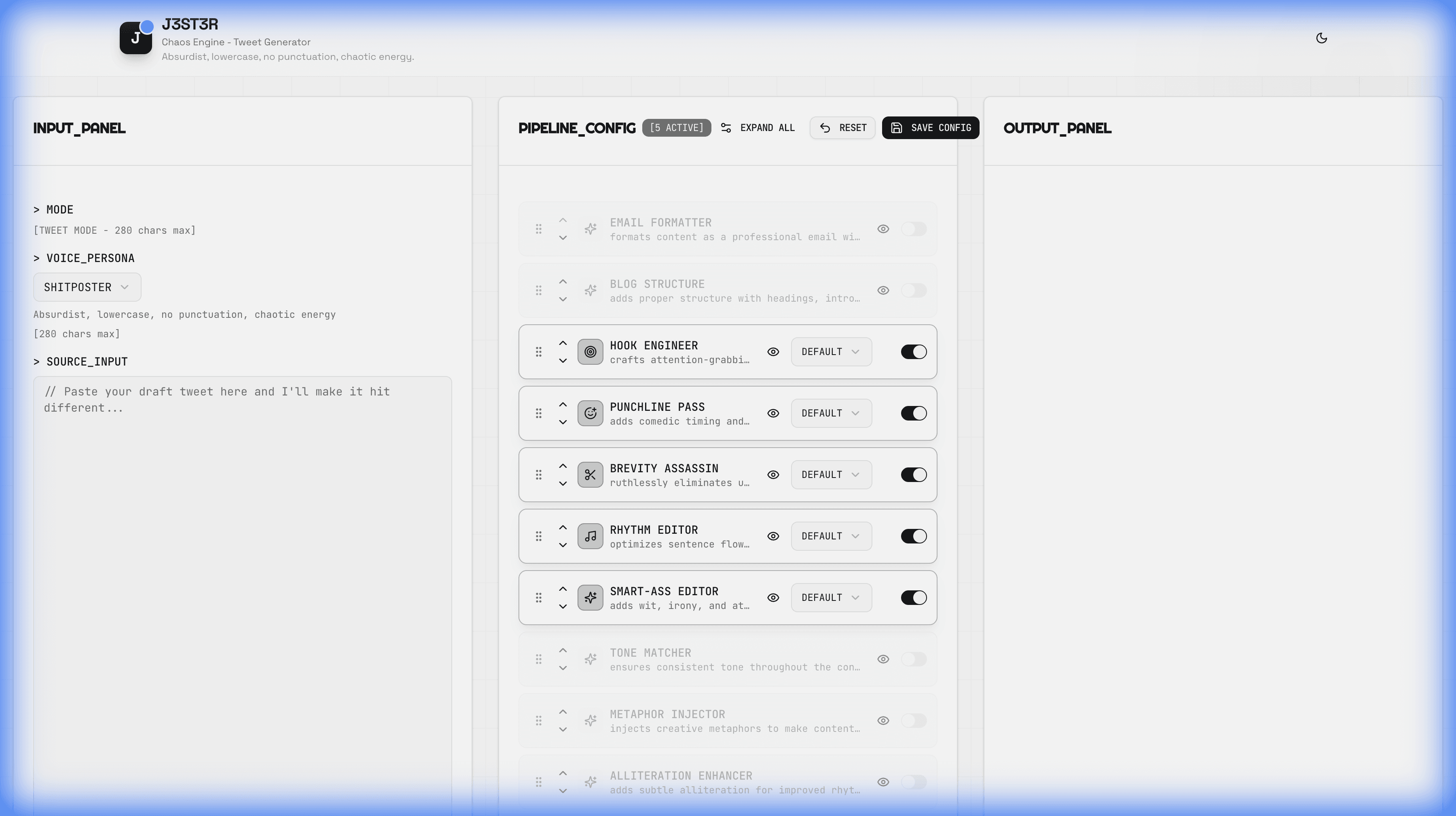Open Smart-Ass Editor's Default dropdown
Image resolution: width=1456 pixels, height=816 pixels.
coord(831,598)
